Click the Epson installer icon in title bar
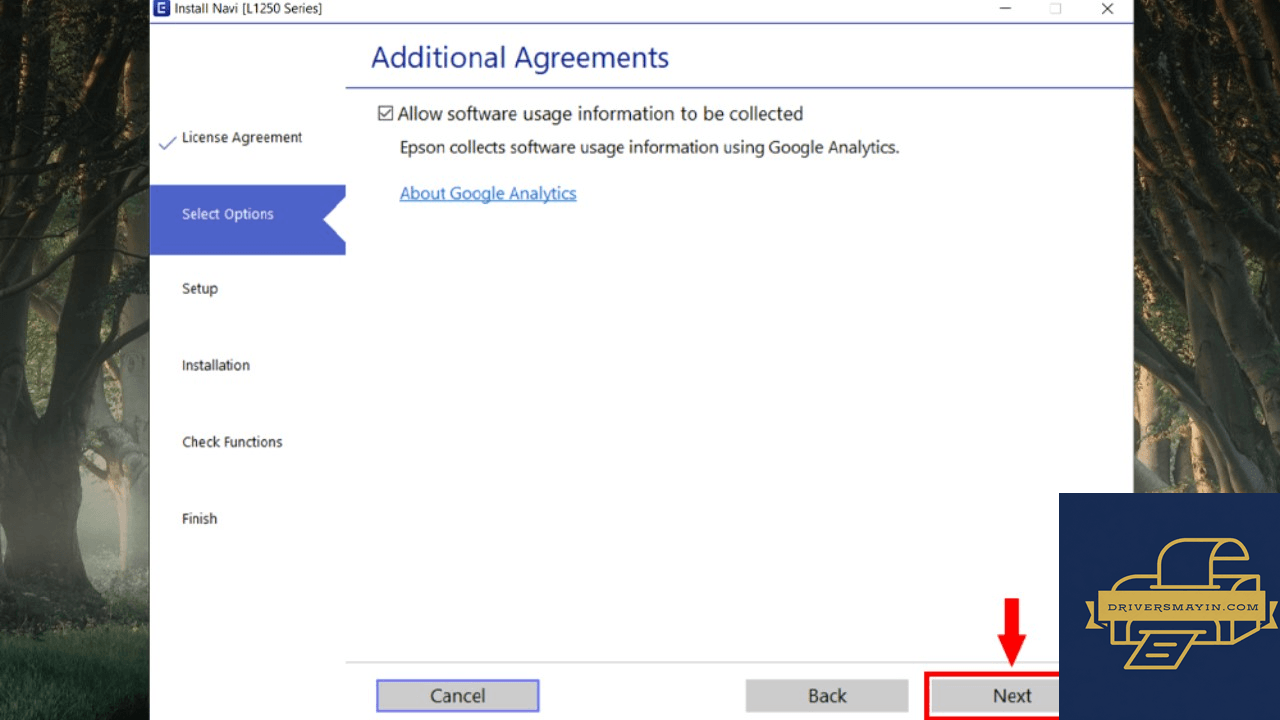The image size is (1280, 720). click(161, 9)
